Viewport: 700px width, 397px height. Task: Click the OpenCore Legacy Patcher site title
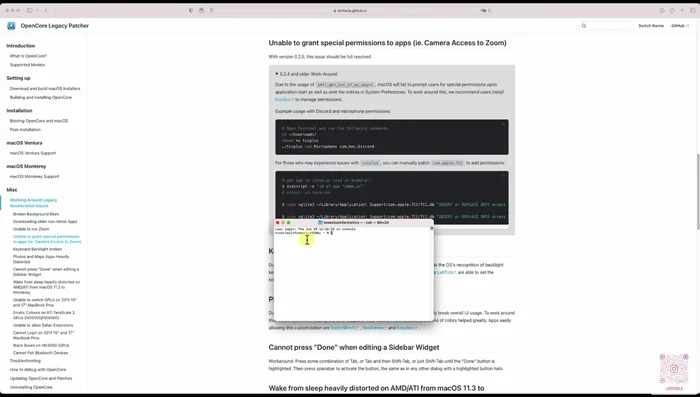click(54, 26)
